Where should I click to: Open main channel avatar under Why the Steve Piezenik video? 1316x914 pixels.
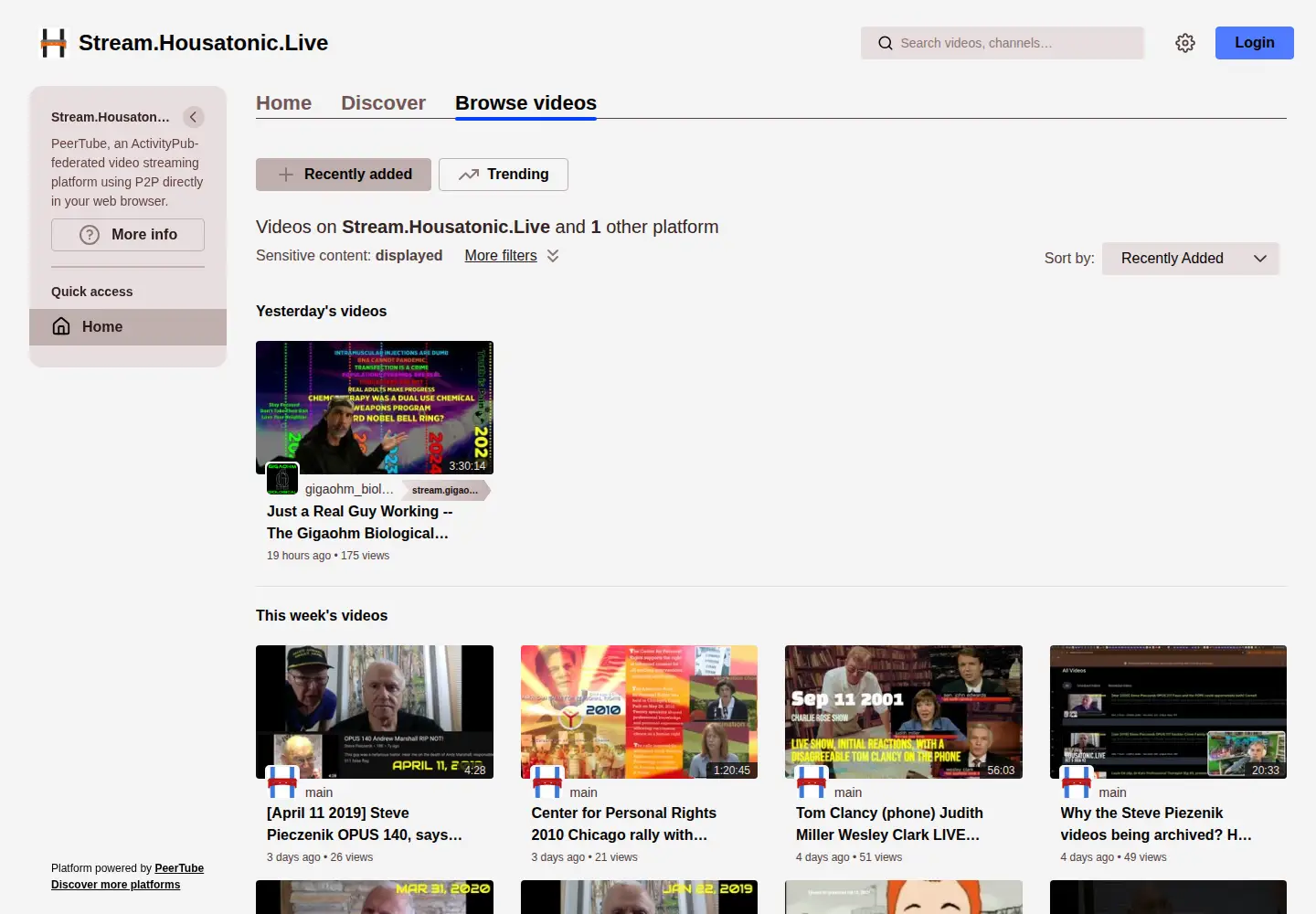(1077, 782)
